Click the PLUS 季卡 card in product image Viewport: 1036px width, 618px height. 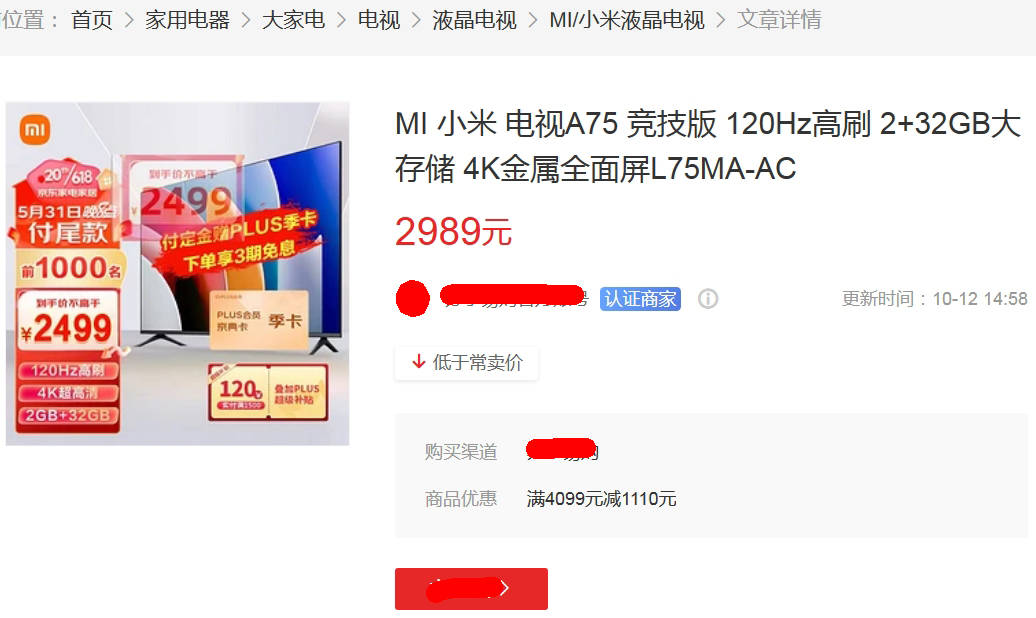[x=259, y=320]
